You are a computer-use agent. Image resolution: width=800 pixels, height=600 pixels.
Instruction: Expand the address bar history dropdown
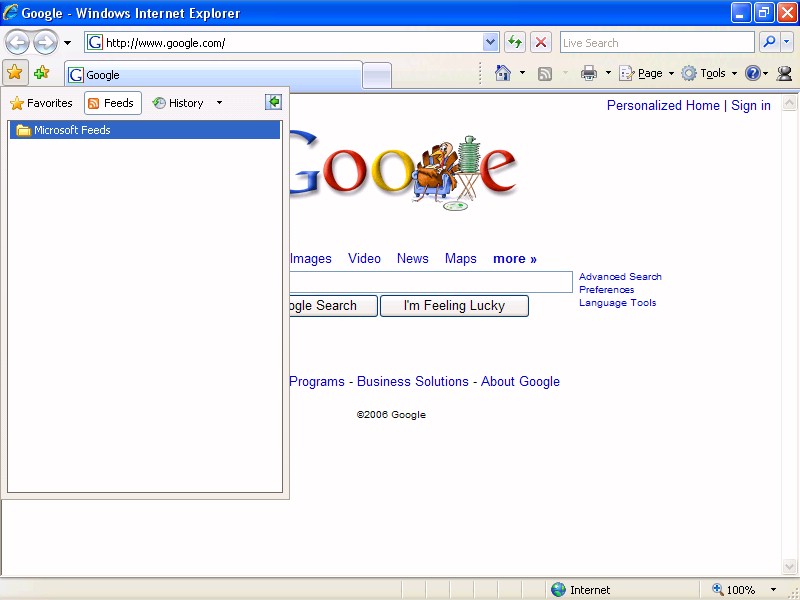click(490, 43)
